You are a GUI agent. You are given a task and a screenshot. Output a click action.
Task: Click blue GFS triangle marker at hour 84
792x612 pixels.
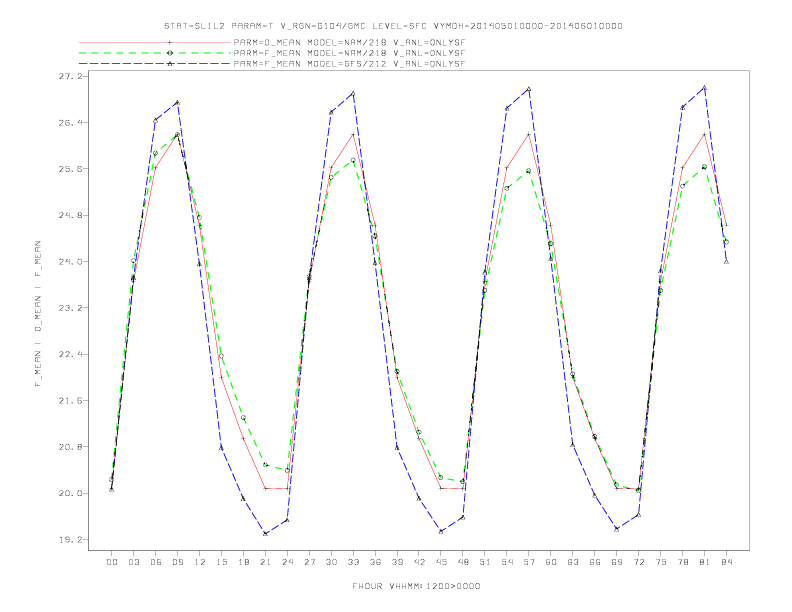tap(726, 262)
